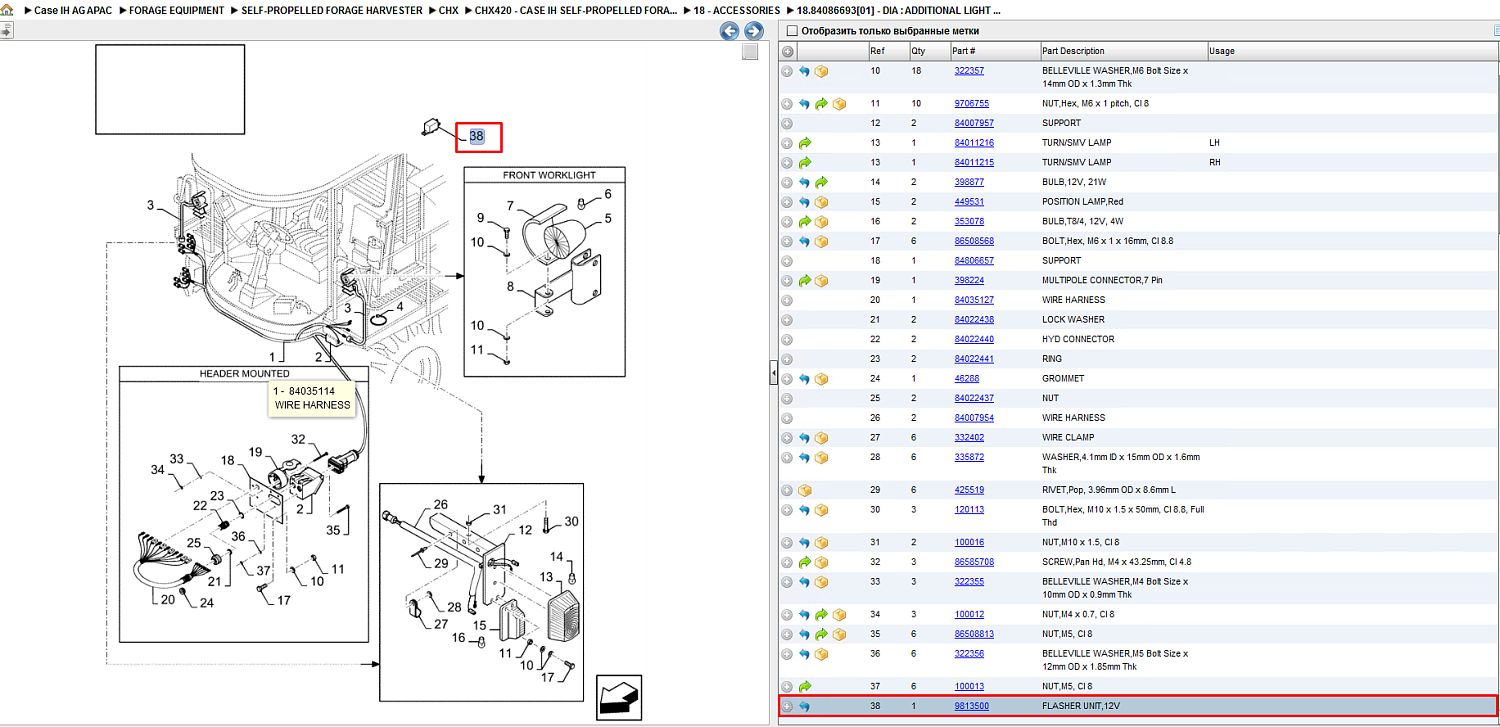This screenshot has height=727, width=1500.
Task: Open the 'FORAGE EQUIPMENT' breadcrumb
Action: tap(177, 10)
